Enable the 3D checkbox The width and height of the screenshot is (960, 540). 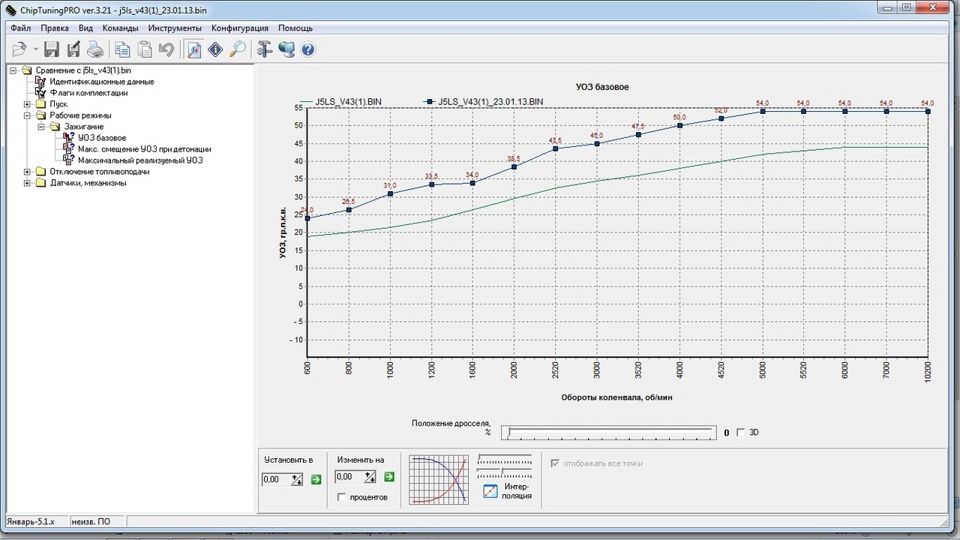[741, 433]
